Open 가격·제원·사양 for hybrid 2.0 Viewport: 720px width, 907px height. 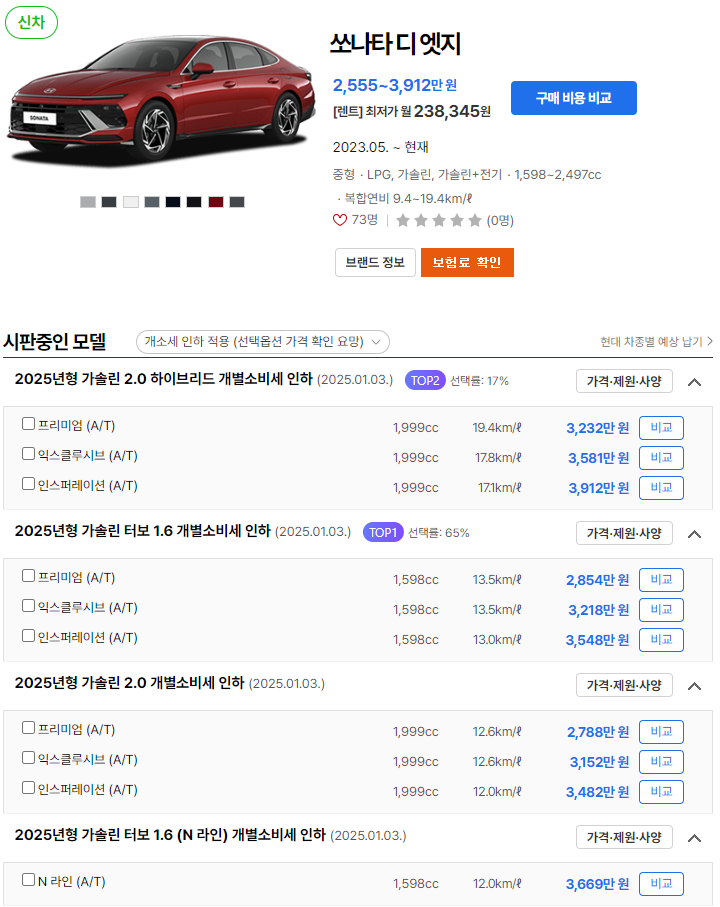click(624, 381)
